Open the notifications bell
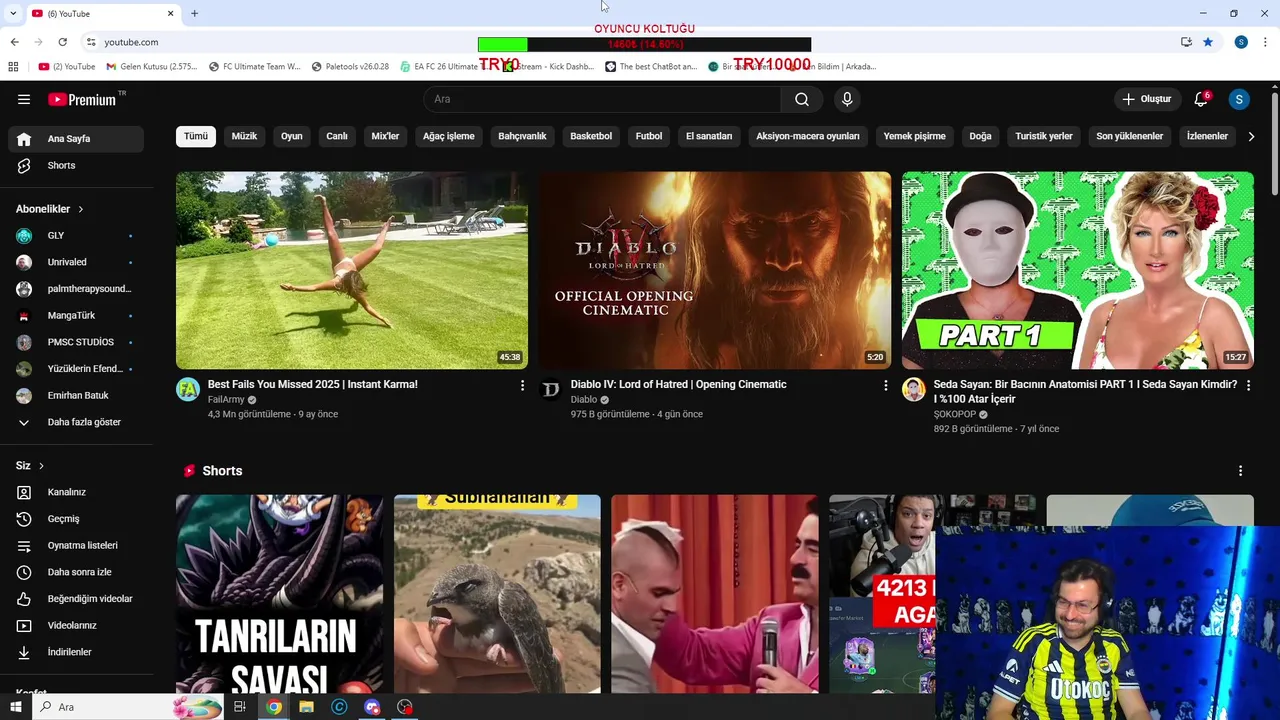 tap(1201, 99)
